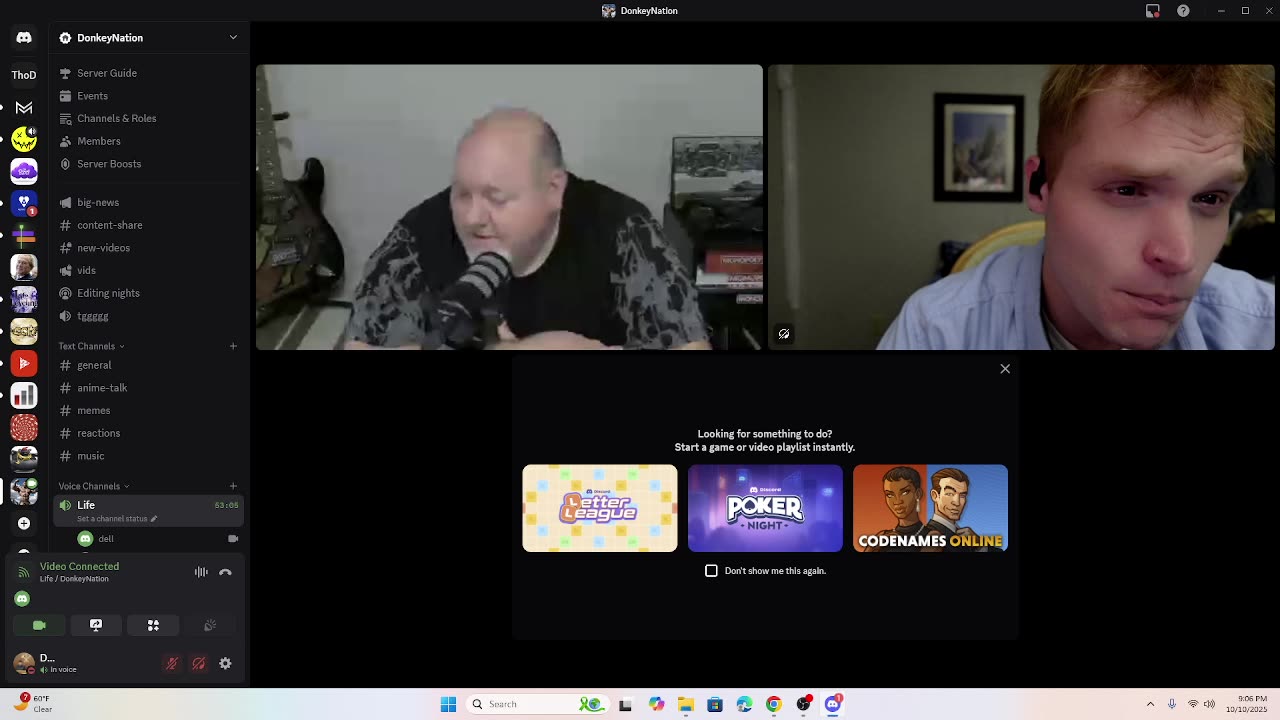Click Video Connected status text
The width and height of the screenshot is (1280, 720).
pos(79,566)
